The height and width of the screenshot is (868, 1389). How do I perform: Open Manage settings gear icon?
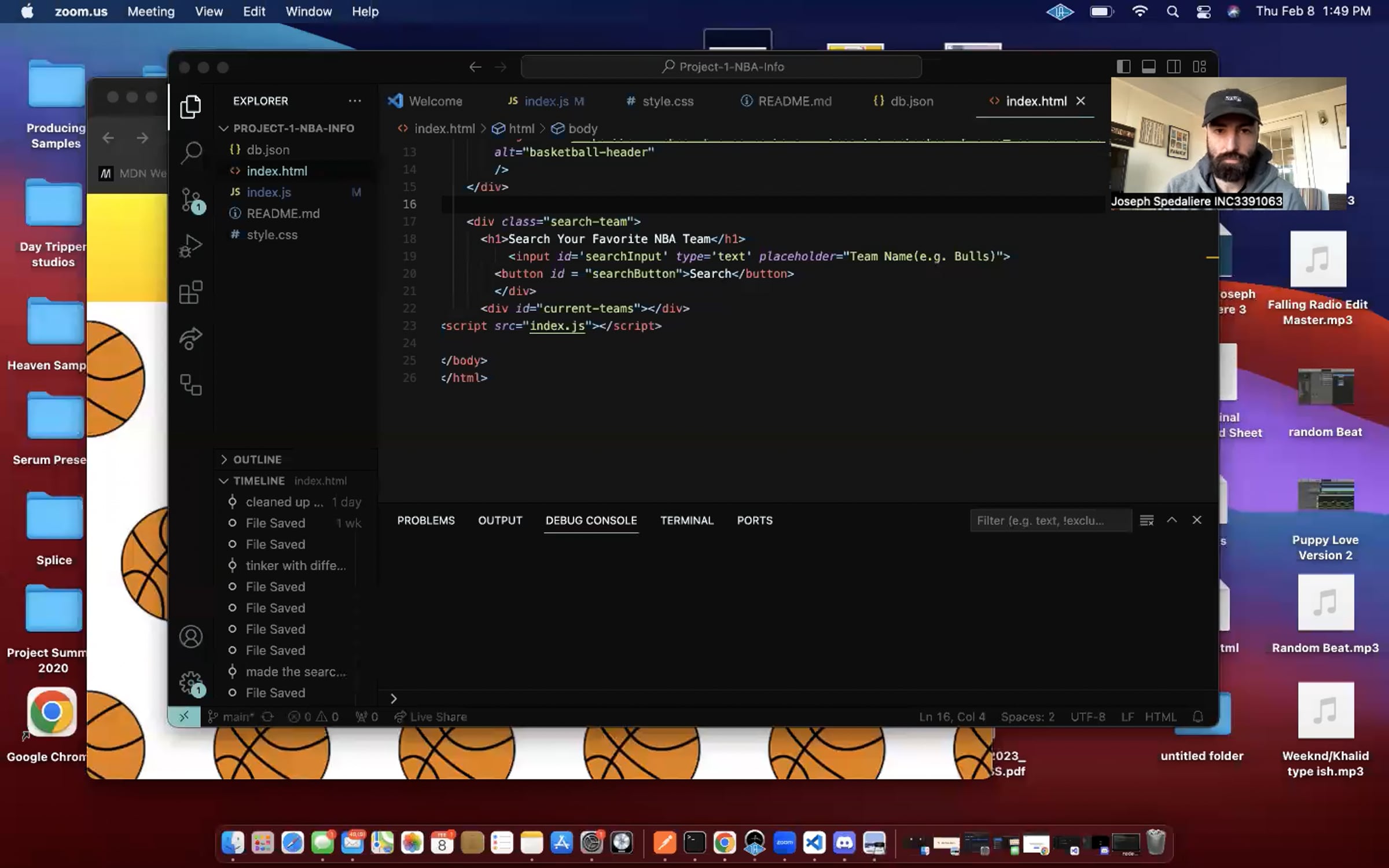click(190, 683)
